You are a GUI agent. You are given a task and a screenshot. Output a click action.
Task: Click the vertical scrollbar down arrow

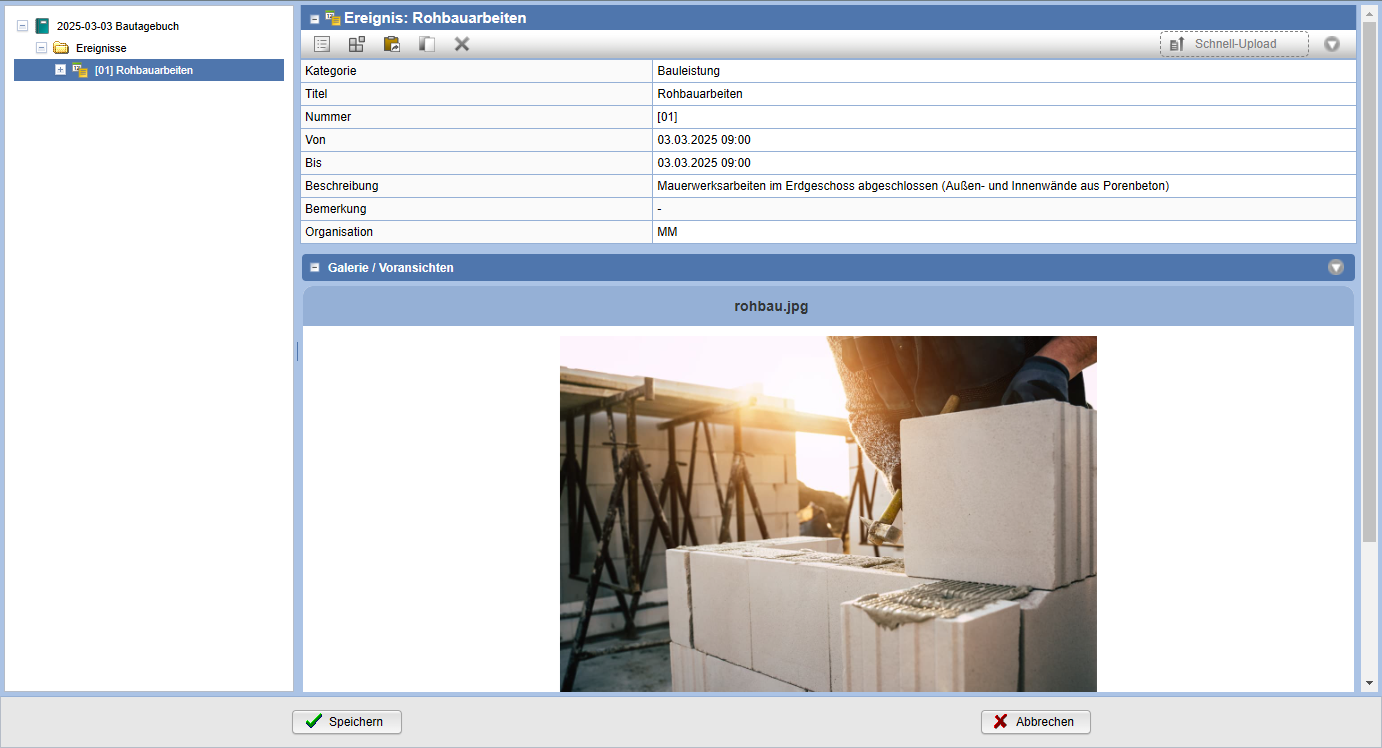click(x=1369, y=683)
